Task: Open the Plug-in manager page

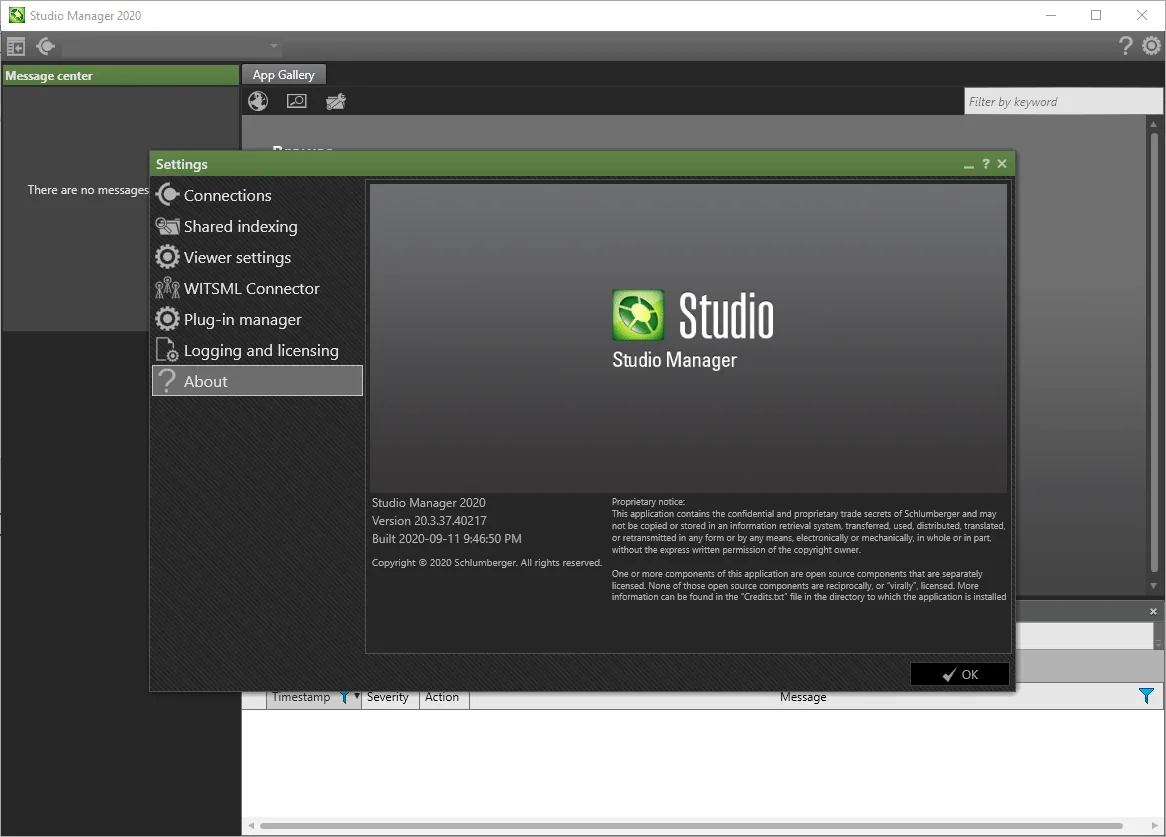Action: click(257, 320)
